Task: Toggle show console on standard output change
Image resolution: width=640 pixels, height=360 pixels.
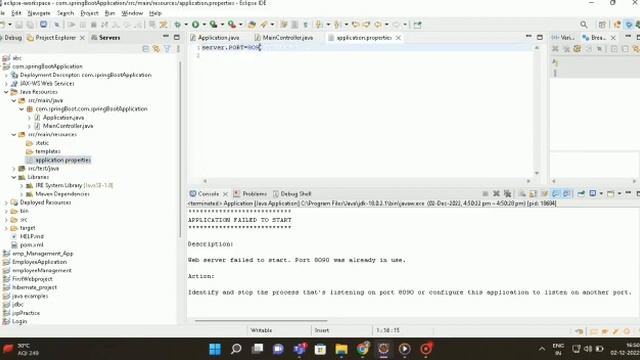Action: [556, 193]
